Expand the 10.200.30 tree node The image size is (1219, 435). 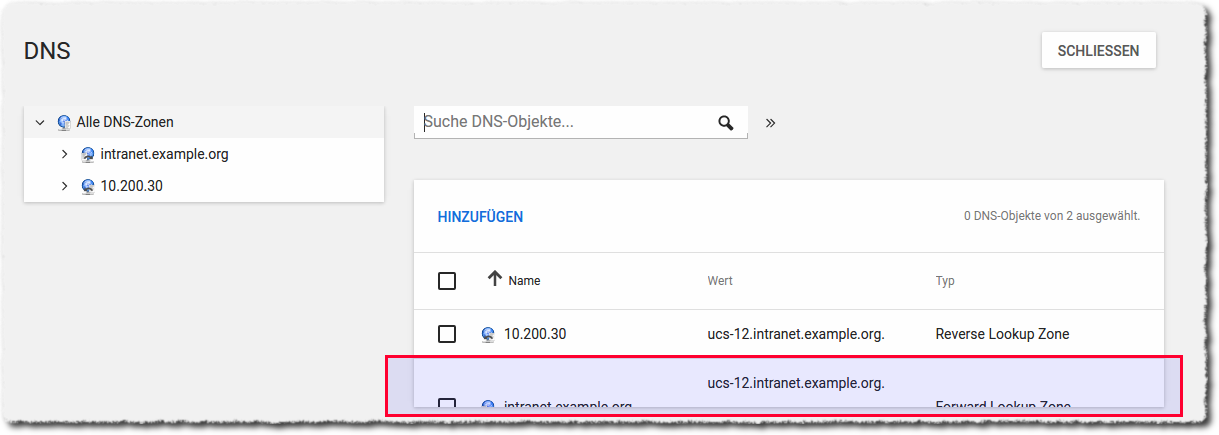click(64, 186)
